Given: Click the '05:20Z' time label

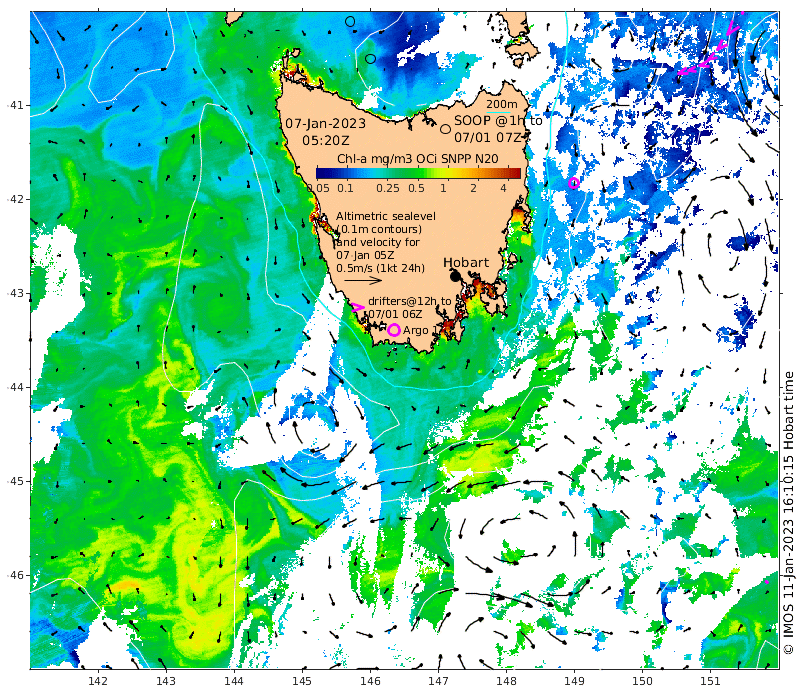Looking at the screenshot, I should click(326, 140).
